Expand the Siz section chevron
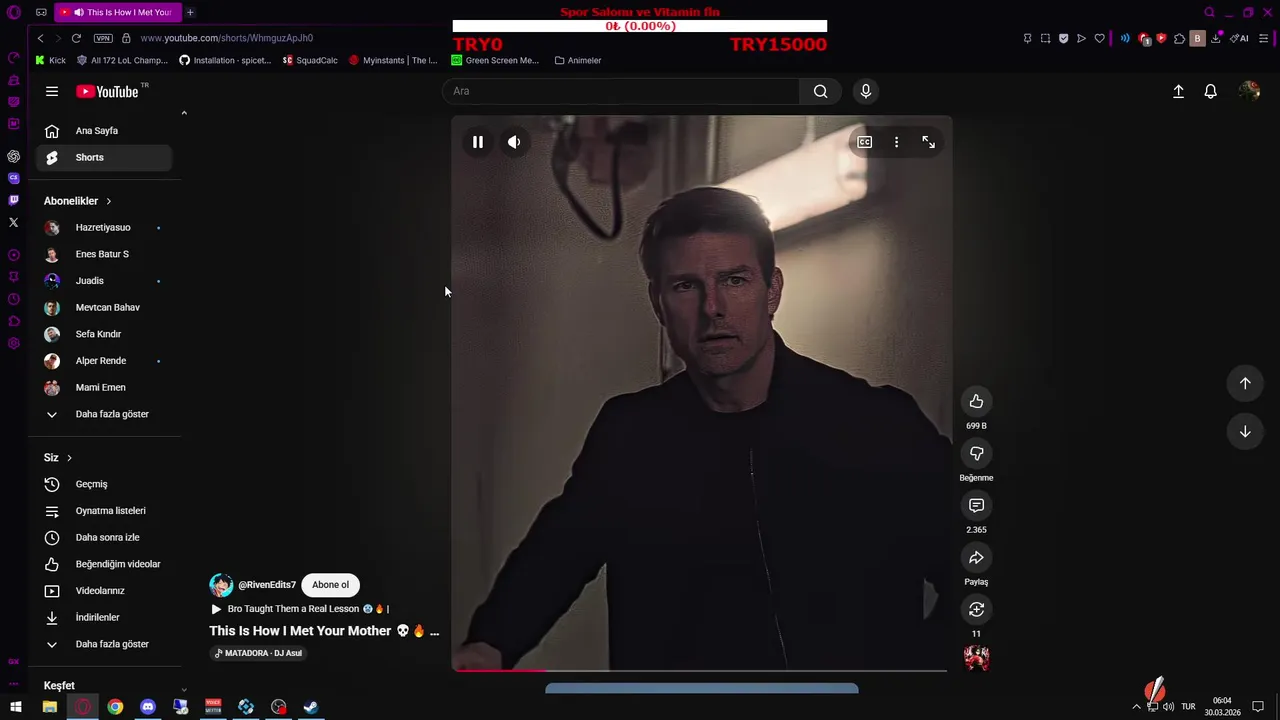Image resolution: width=1280 pixels, height=720 pixels. coord(69,458)
